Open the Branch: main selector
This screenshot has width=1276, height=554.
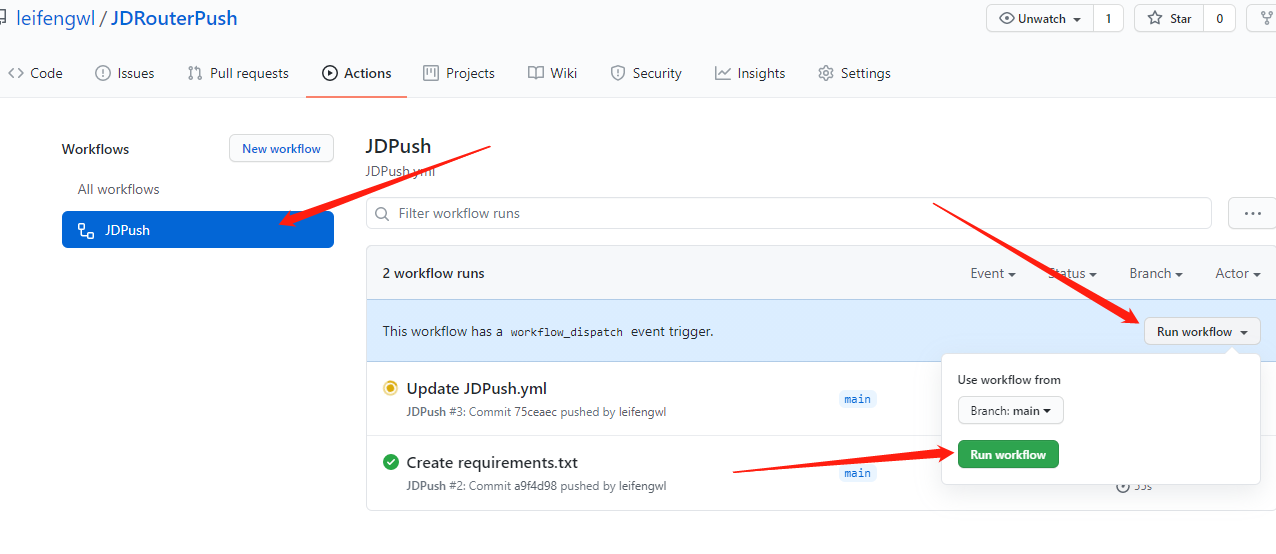tap(1011, 411)
